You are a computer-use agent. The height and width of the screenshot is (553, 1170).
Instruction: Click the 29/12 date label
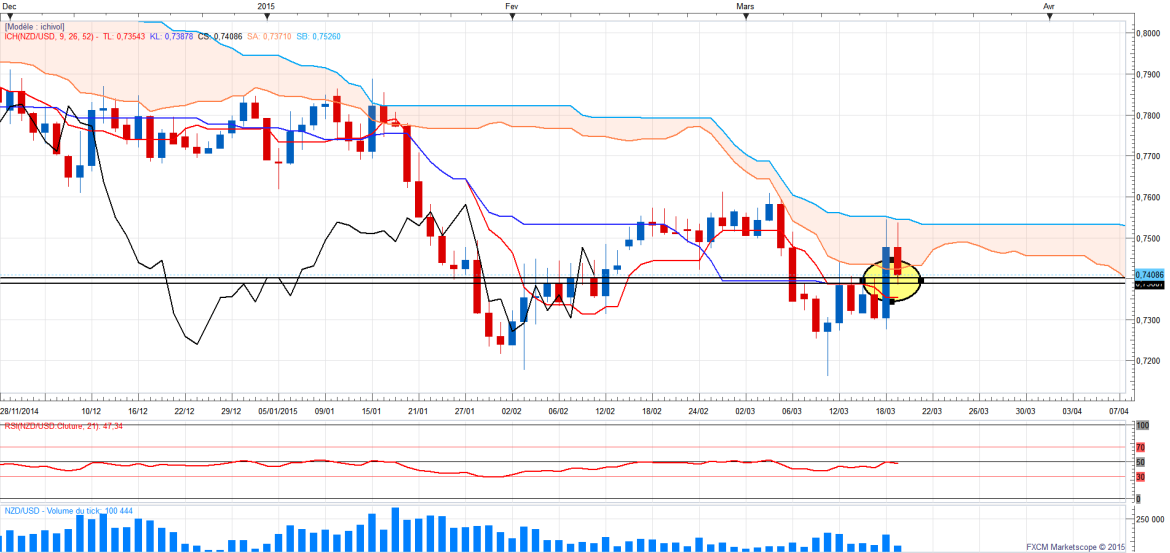coord(231,411)
